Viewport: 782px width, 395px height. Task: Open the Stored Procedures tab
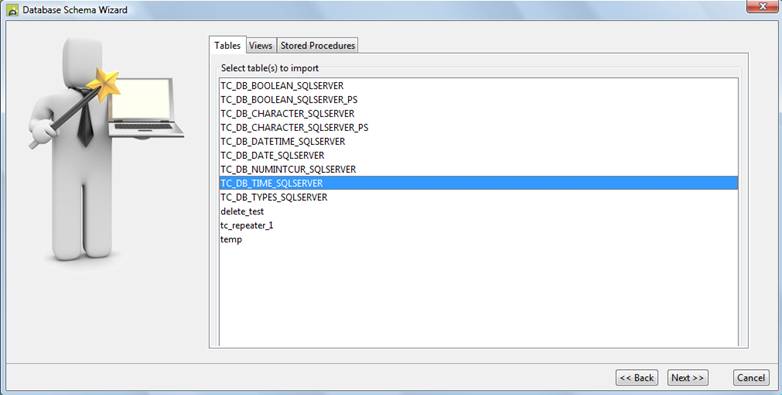[x=318, y=45]
